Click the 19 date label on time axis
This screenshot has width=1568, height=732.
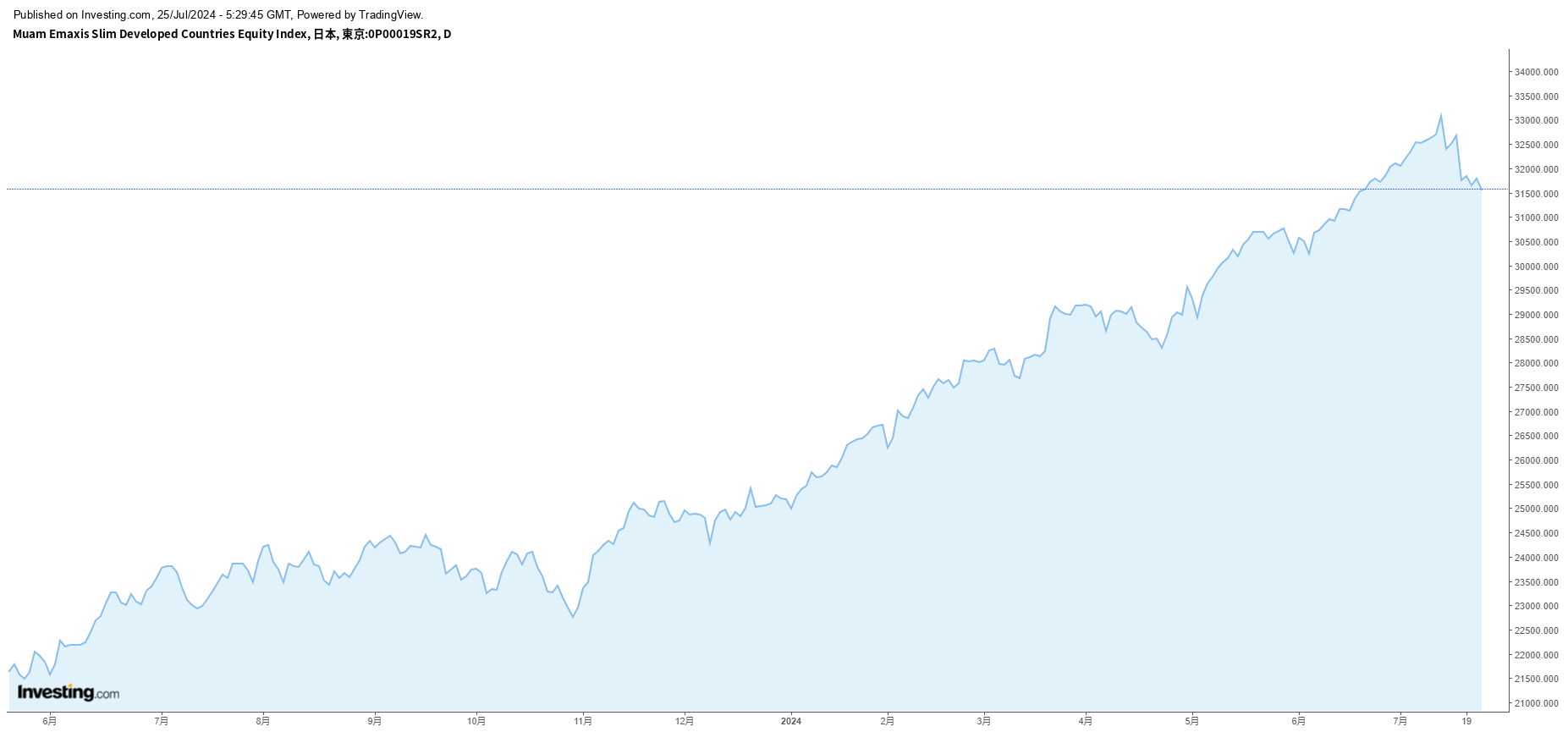coord(1466,721)
